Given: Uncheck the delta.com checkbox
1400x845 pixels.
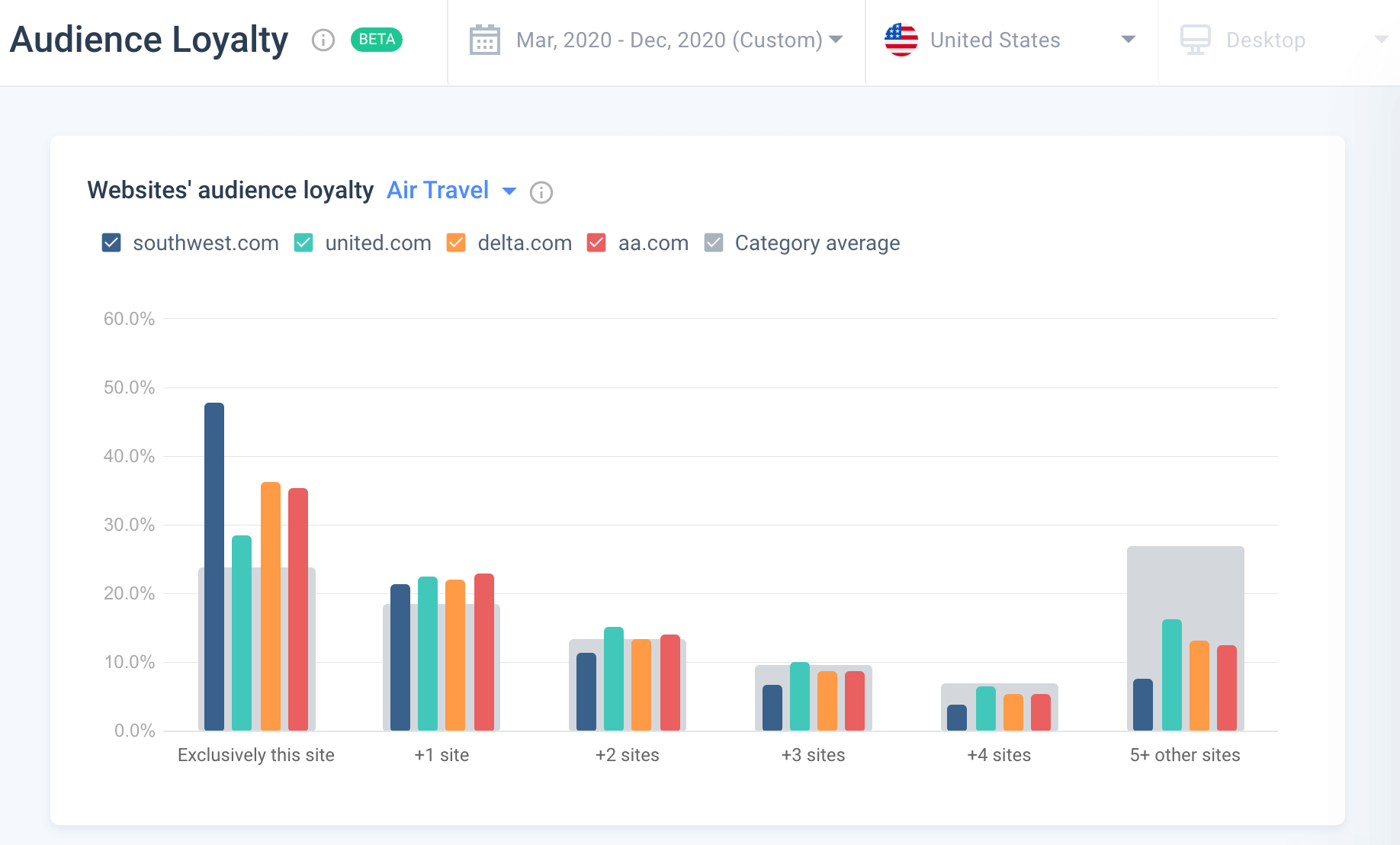Looking at the screenshot, I should pos(456,243).
